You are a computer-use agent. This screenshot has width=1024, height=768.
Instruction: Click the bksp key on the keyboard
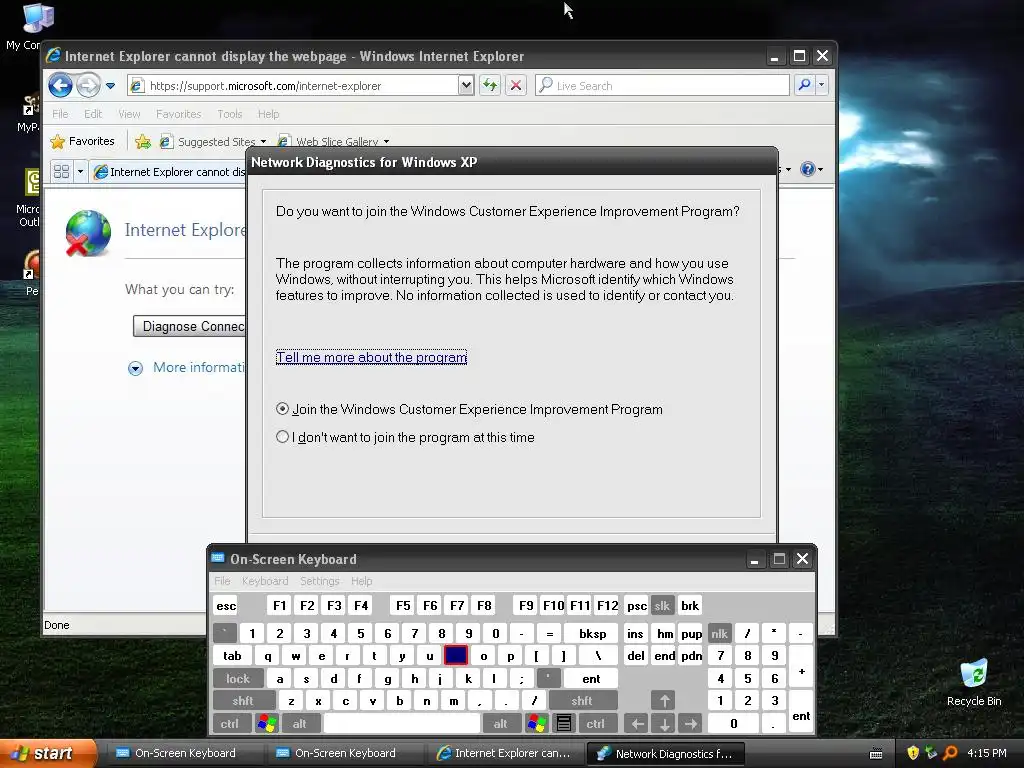(592, 633)
